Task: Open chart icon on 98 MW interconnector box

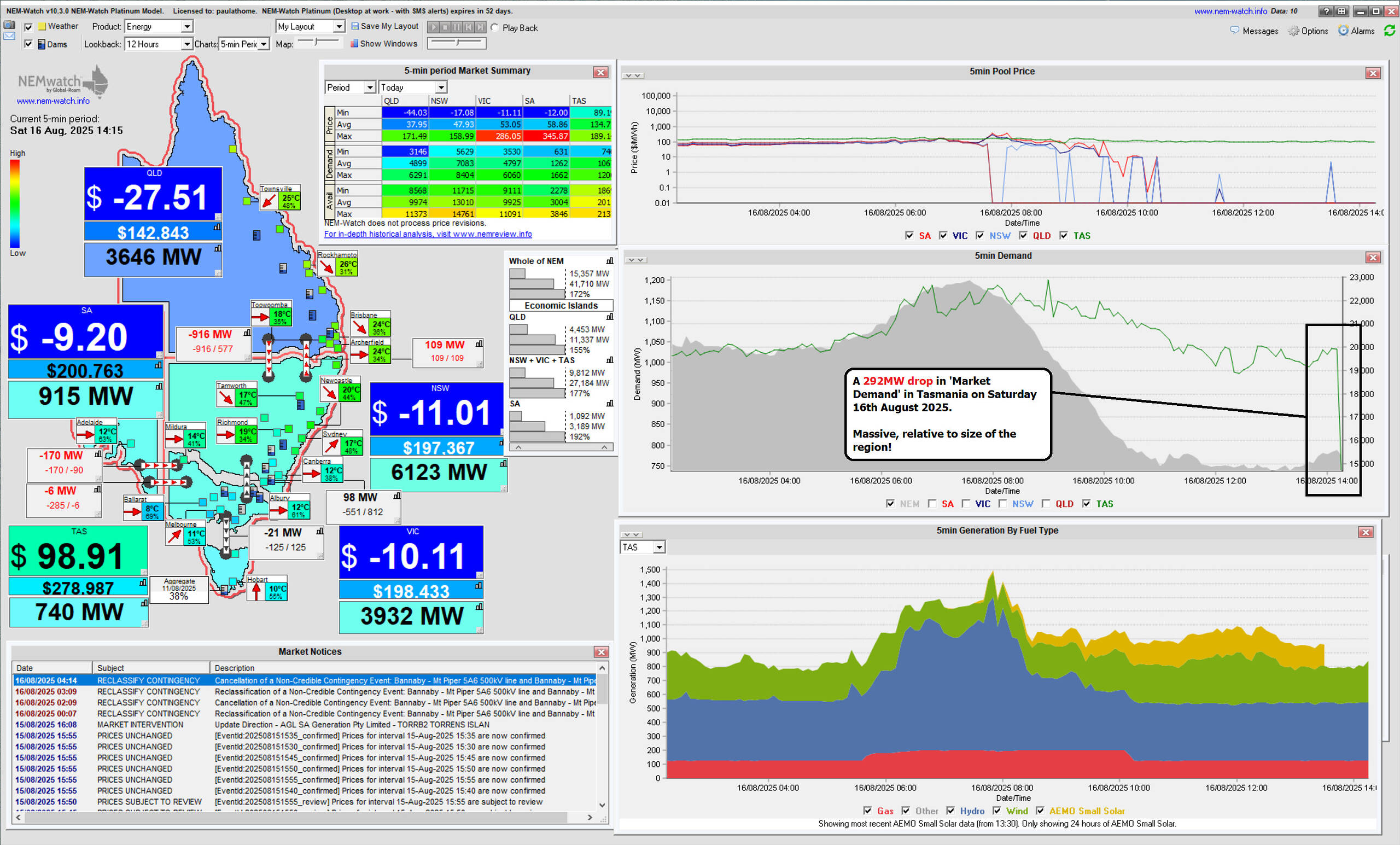Action: pyautogui.click(x=397, y=496)
